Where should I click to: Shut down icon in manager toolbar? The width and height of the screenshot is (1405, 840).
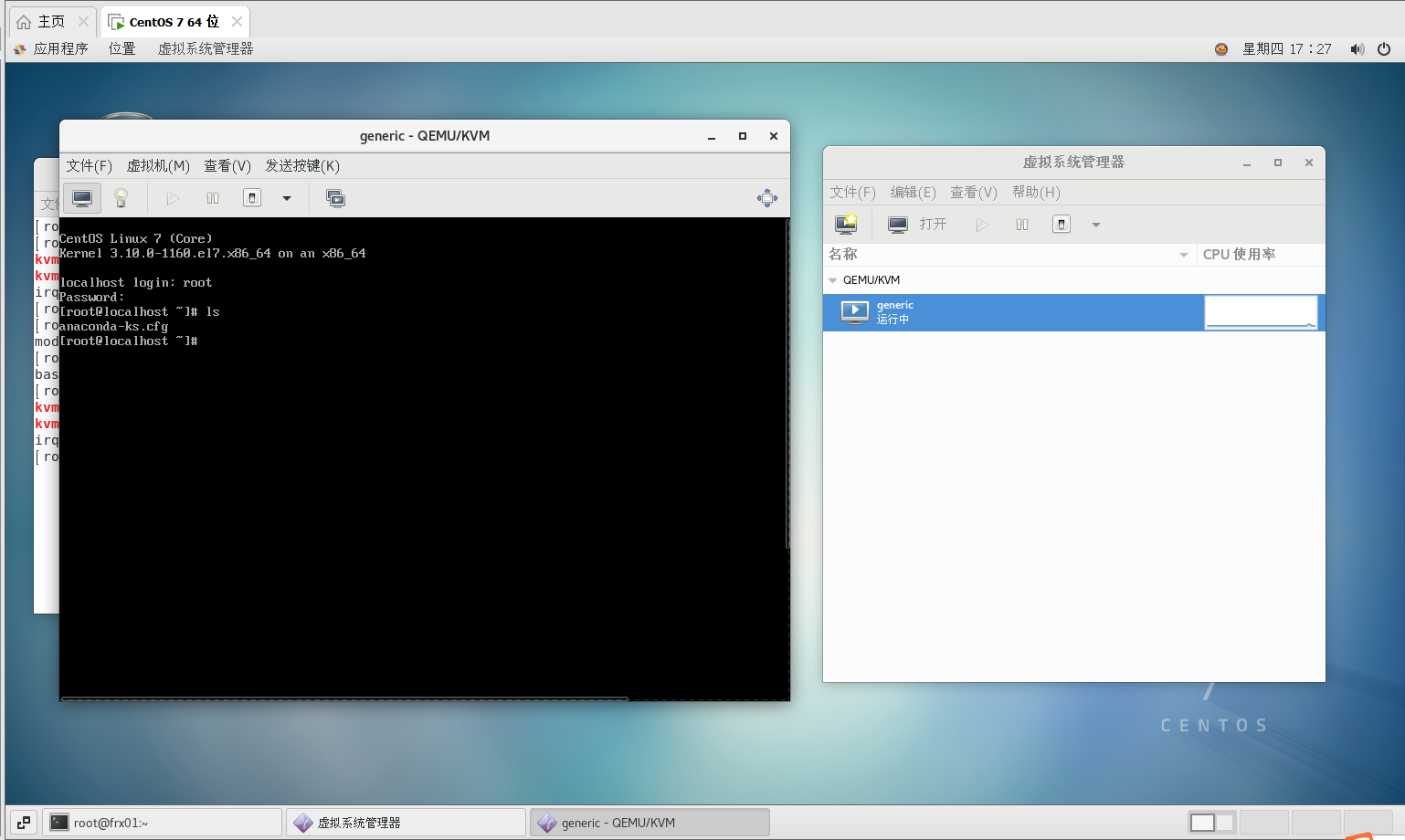click(1062, 225)
